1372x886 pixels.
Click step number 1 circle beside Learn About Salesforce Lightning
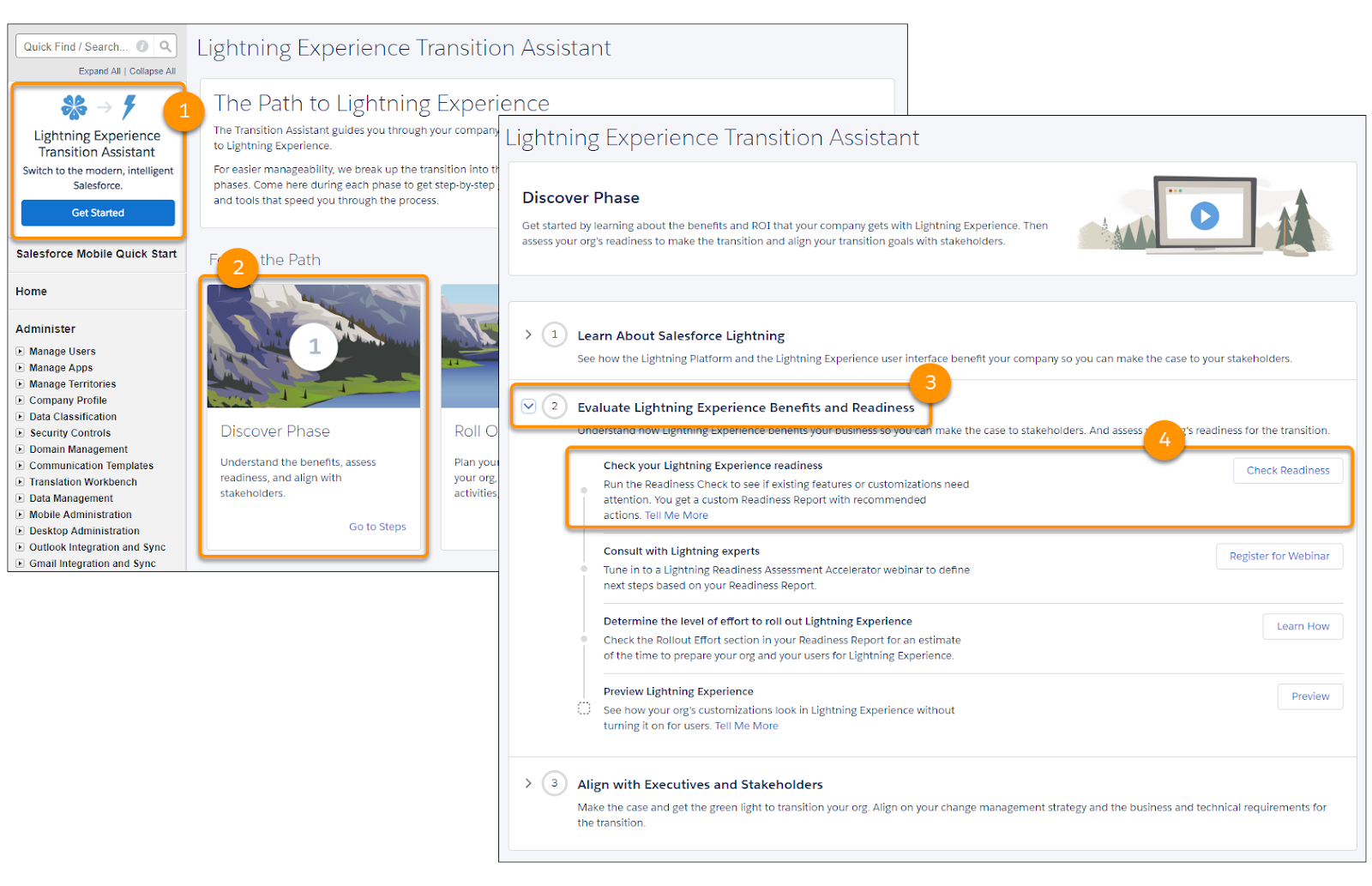pos(554,335)
